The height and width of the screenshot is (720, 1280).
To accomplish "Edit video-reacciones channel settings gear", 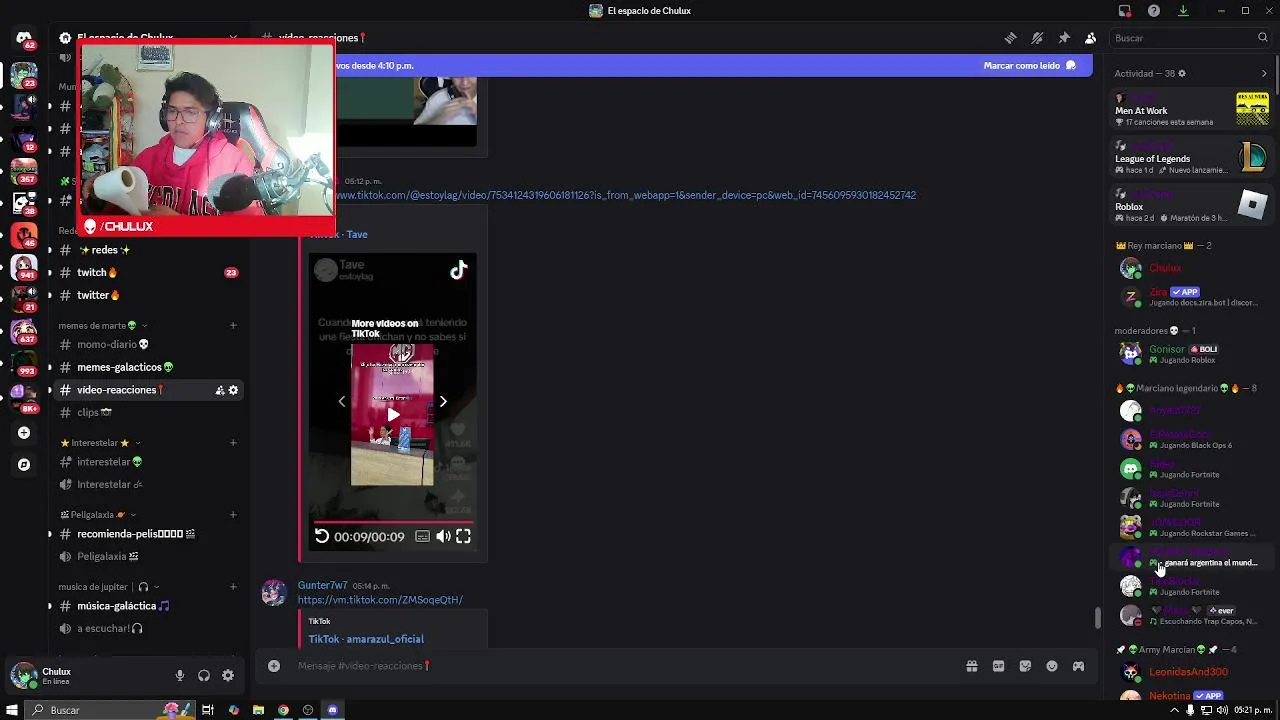I will (x=234, y=390).
